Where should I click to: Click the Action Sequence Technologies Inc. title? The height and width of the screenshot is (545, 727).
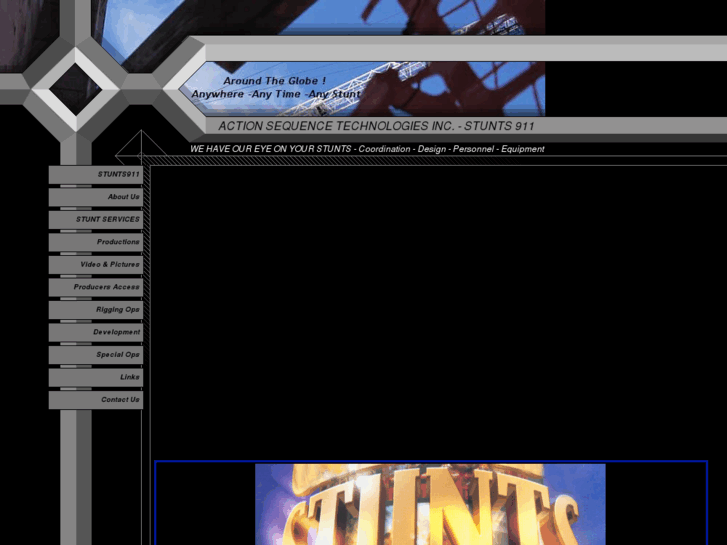(x=376, y=126)
